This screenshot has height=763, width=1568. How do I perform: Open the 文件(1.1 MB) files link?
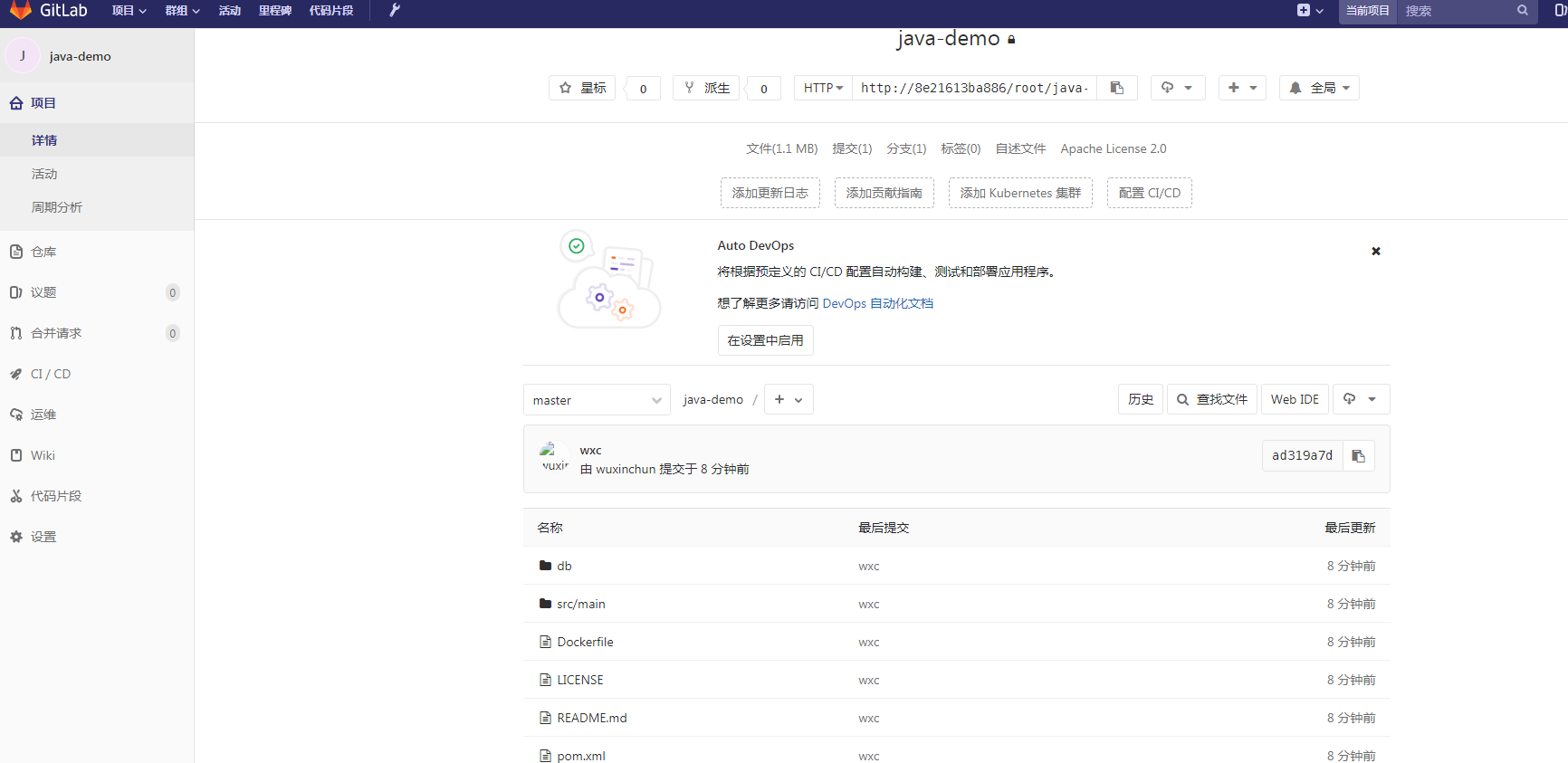pos(782,148)
